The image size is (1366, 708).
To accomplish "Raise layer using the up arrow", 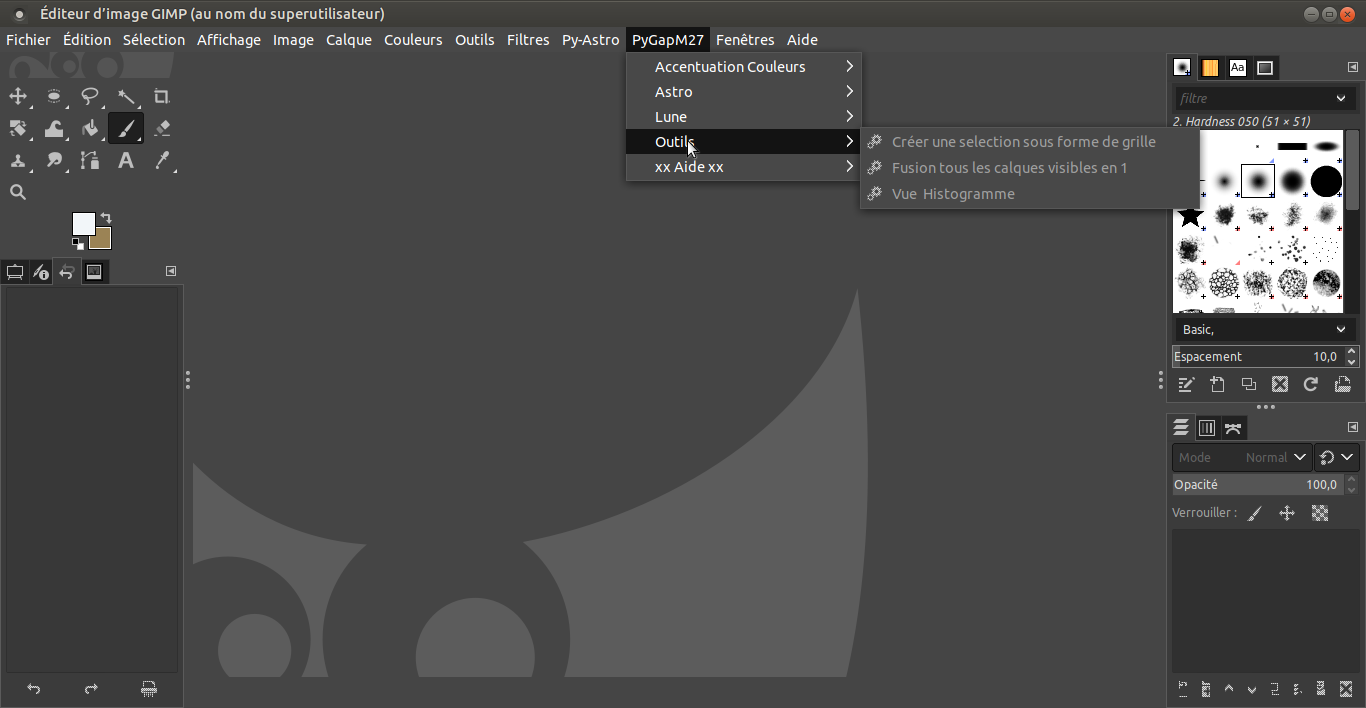I will (x=1229, y=689).
